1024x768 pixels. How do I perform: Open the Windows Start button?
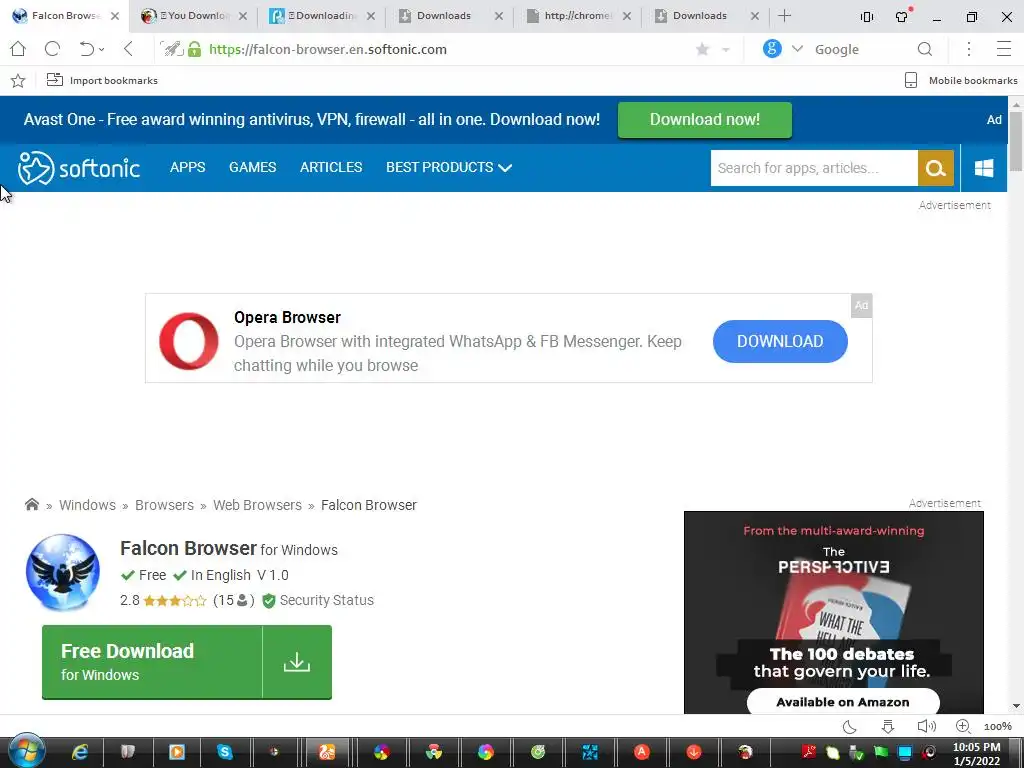[27, 751]
